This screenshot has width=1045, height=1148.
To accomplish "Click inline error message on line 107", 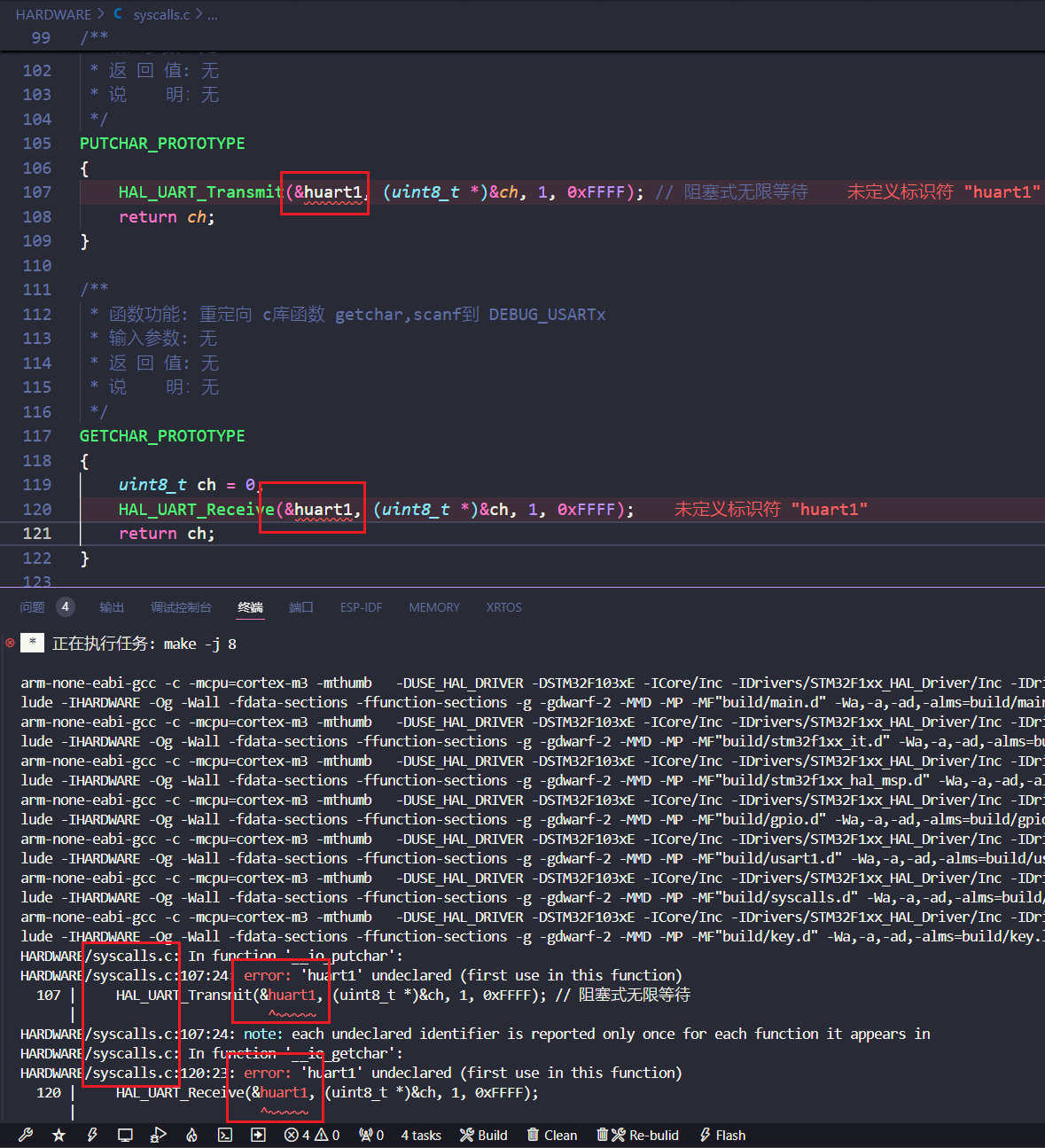I will (944, 192).
